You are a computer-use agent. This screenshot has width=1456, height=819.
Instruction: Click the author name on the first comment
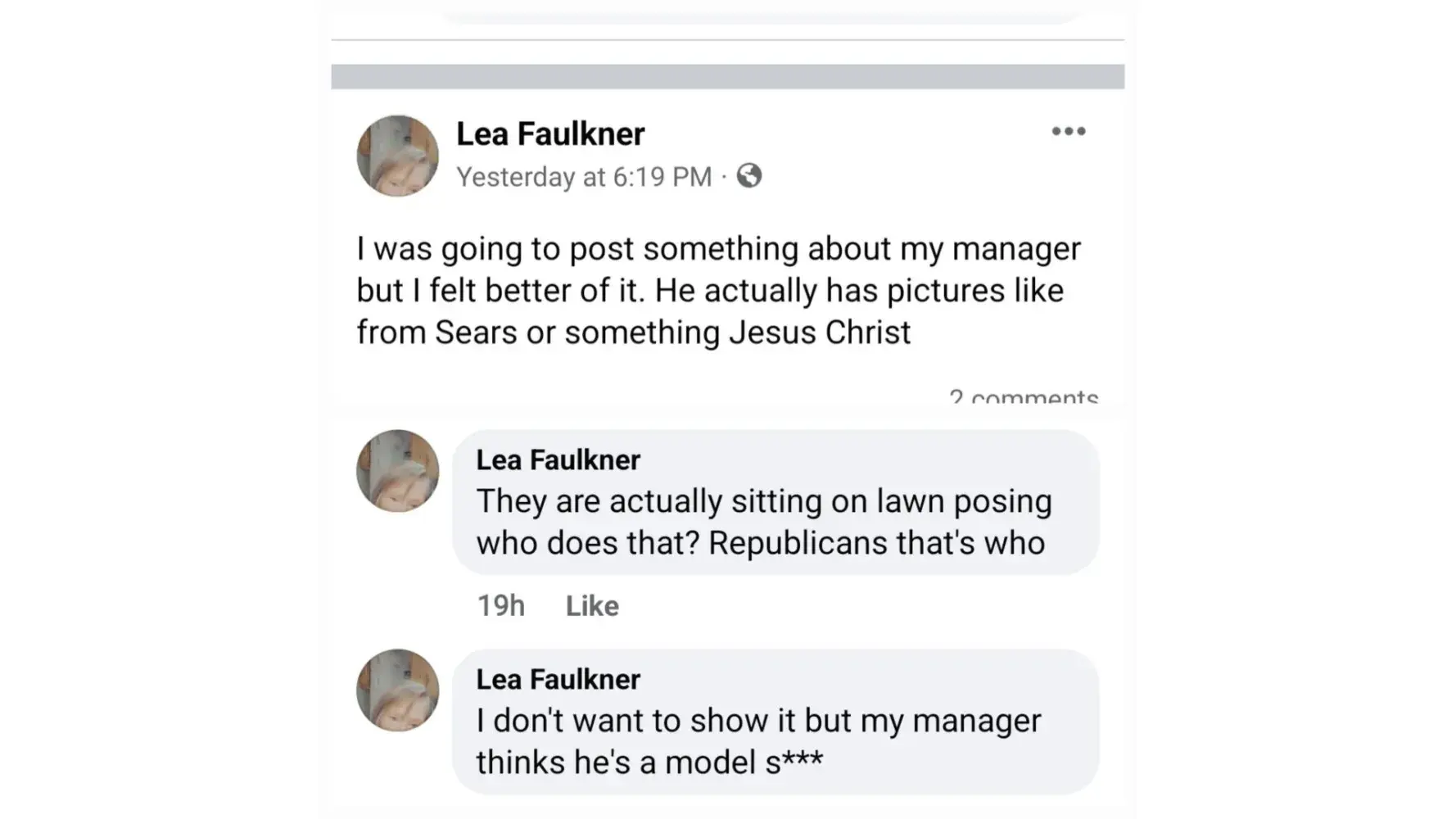coord(558,460)
